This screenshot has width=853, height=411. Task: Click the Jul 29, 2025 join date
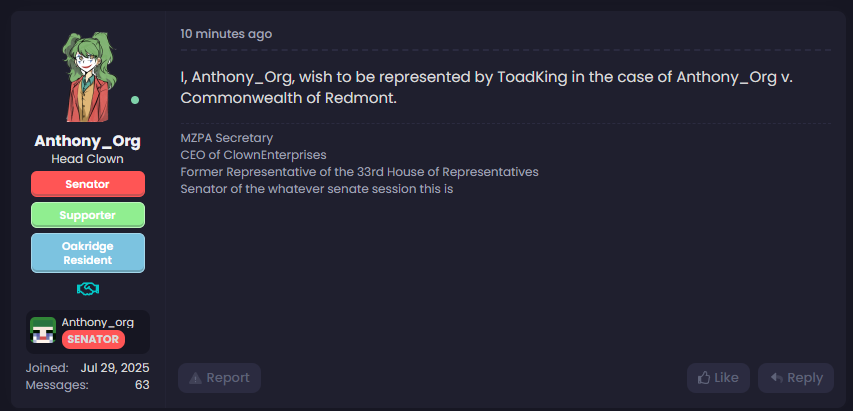115,367
